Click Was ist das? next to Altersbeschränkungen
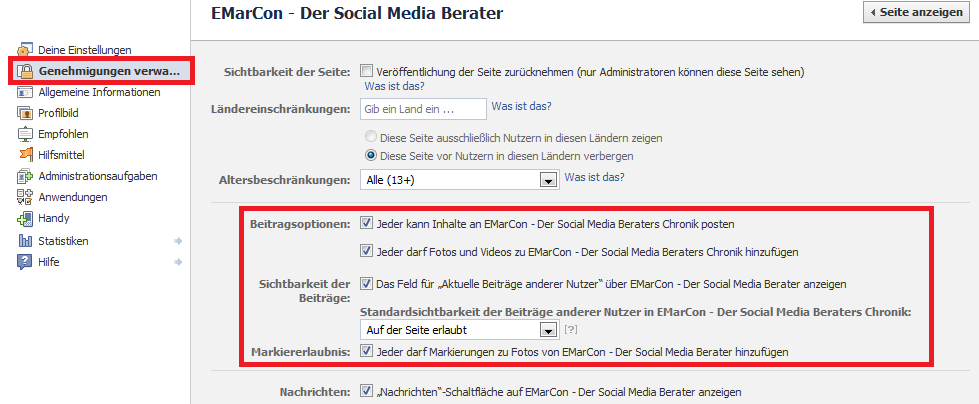 (x=594, y=177)
